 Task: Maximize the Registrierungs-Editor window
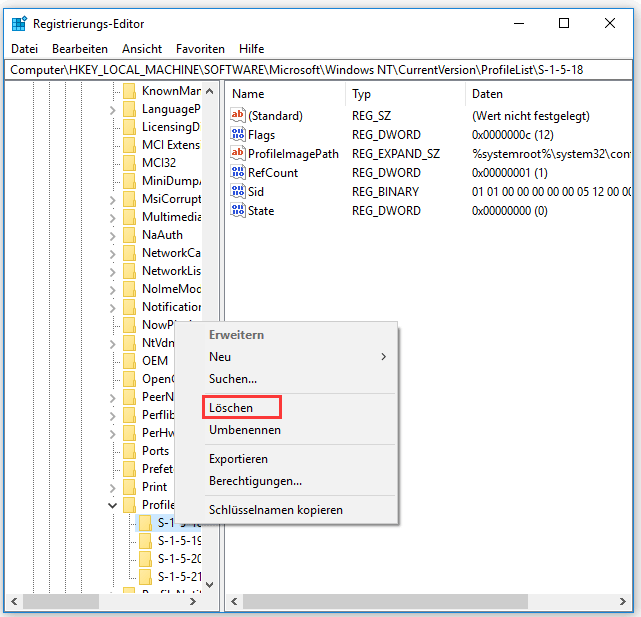pos(564,23)
